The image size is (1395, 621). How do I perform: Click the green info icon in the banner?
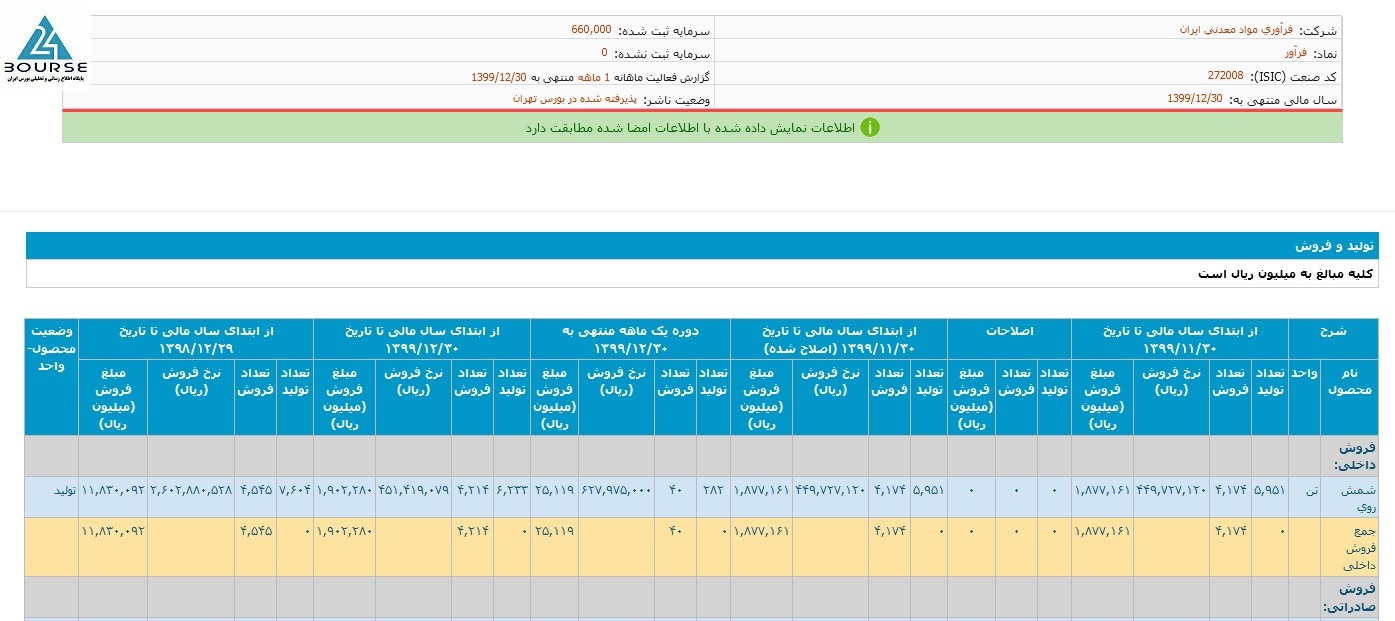869,128
